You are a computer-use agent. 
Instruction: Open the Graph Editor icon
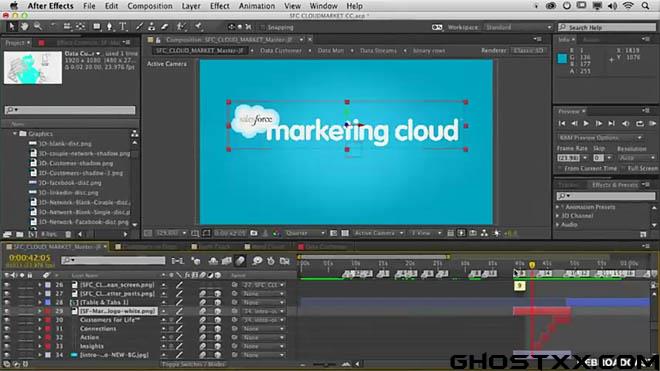pyautogui.click(x=285, y=261)
